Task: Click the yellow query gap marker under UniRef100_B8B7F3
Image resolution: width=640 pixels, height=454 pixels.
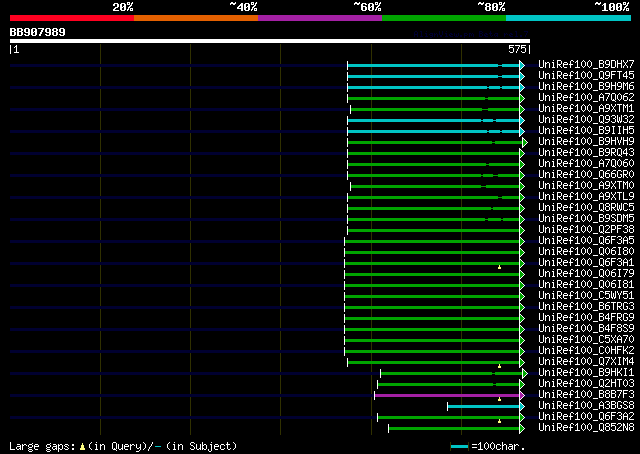Action: click(499, 399)
